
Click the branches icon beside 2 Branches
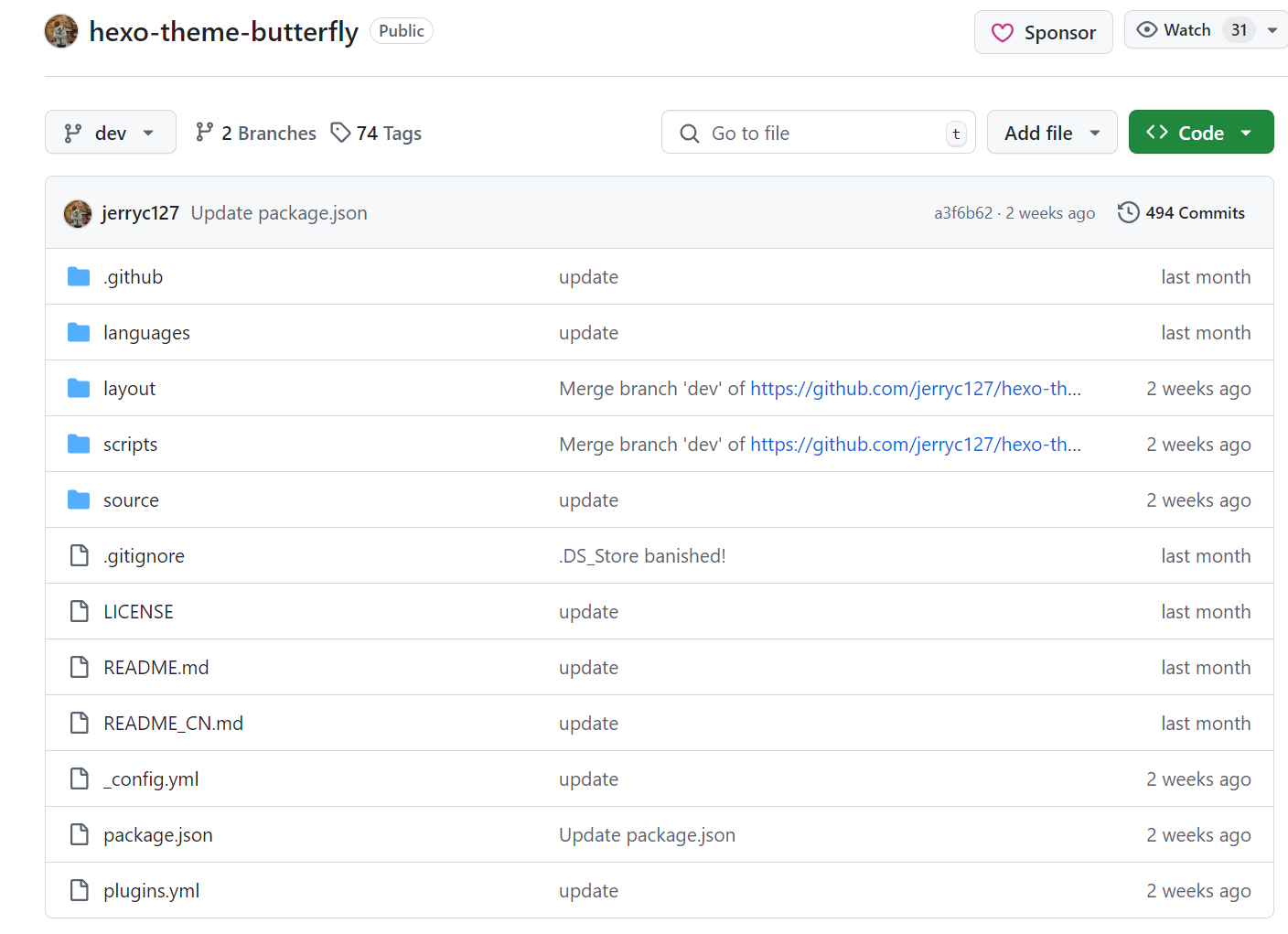pyautogui.click(x=204, y=133)
